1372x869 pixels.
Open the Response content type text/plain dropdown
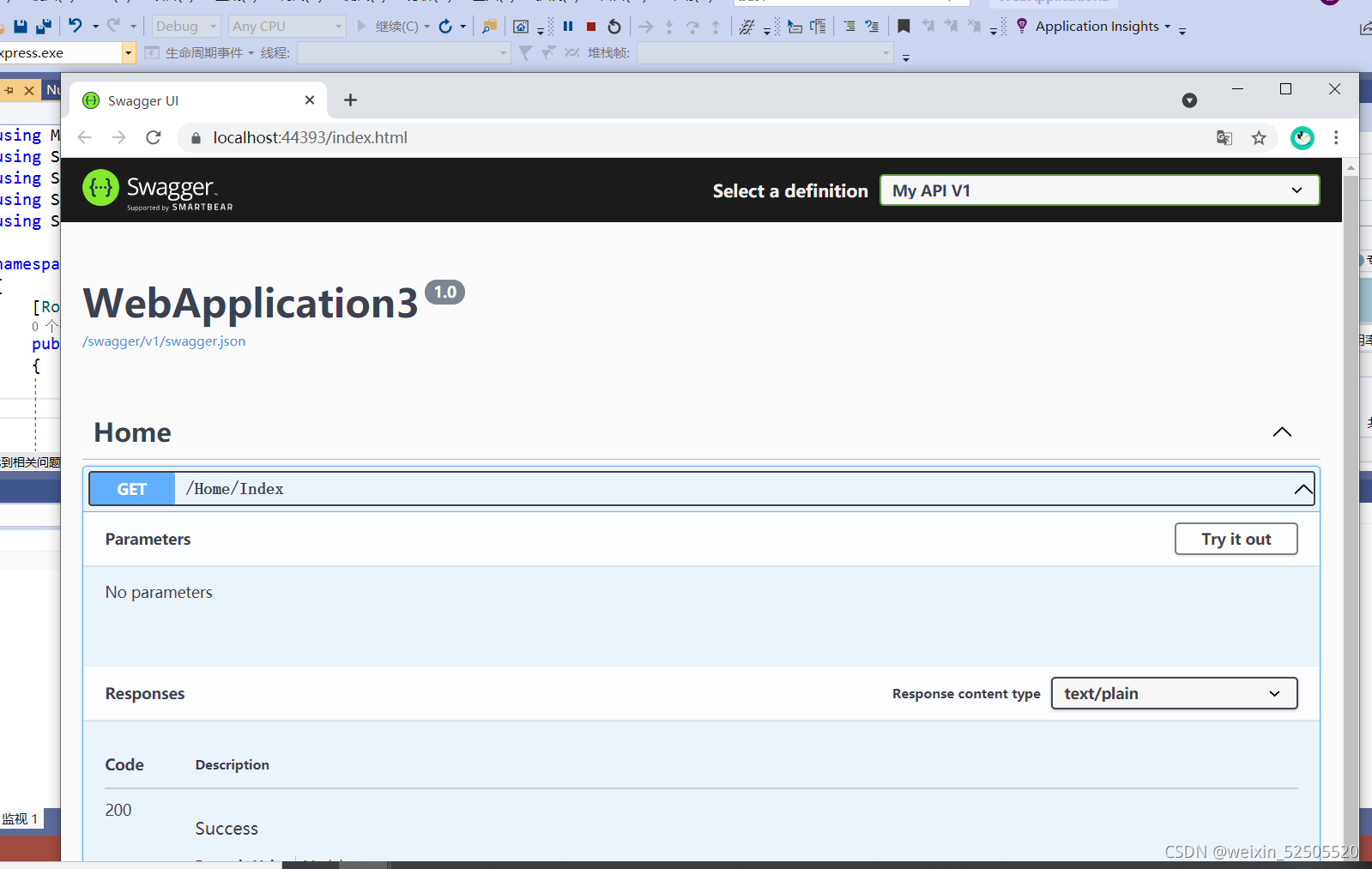tap(1174, 693)
